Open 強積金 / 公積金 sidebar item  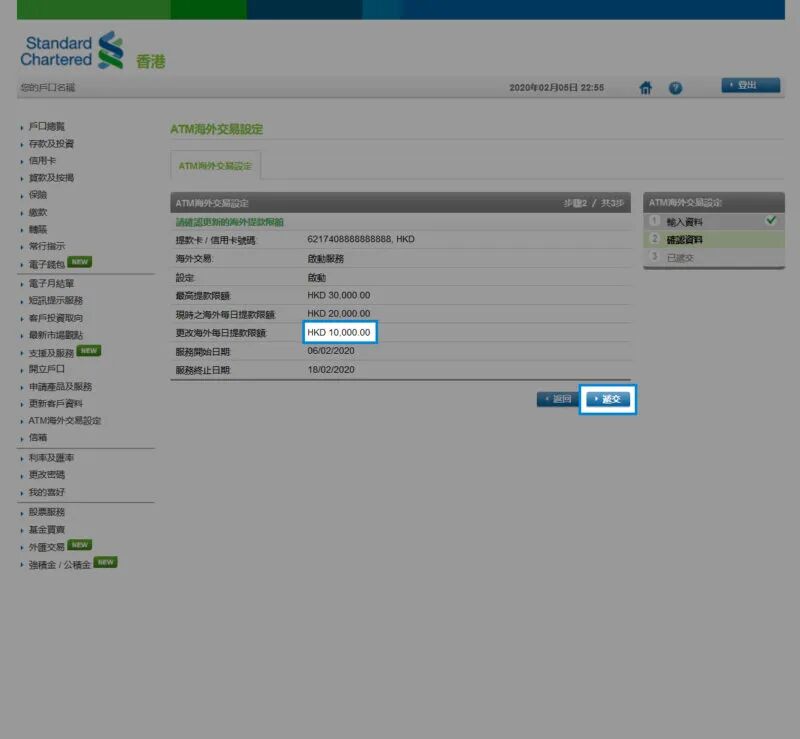coord(59,565)
